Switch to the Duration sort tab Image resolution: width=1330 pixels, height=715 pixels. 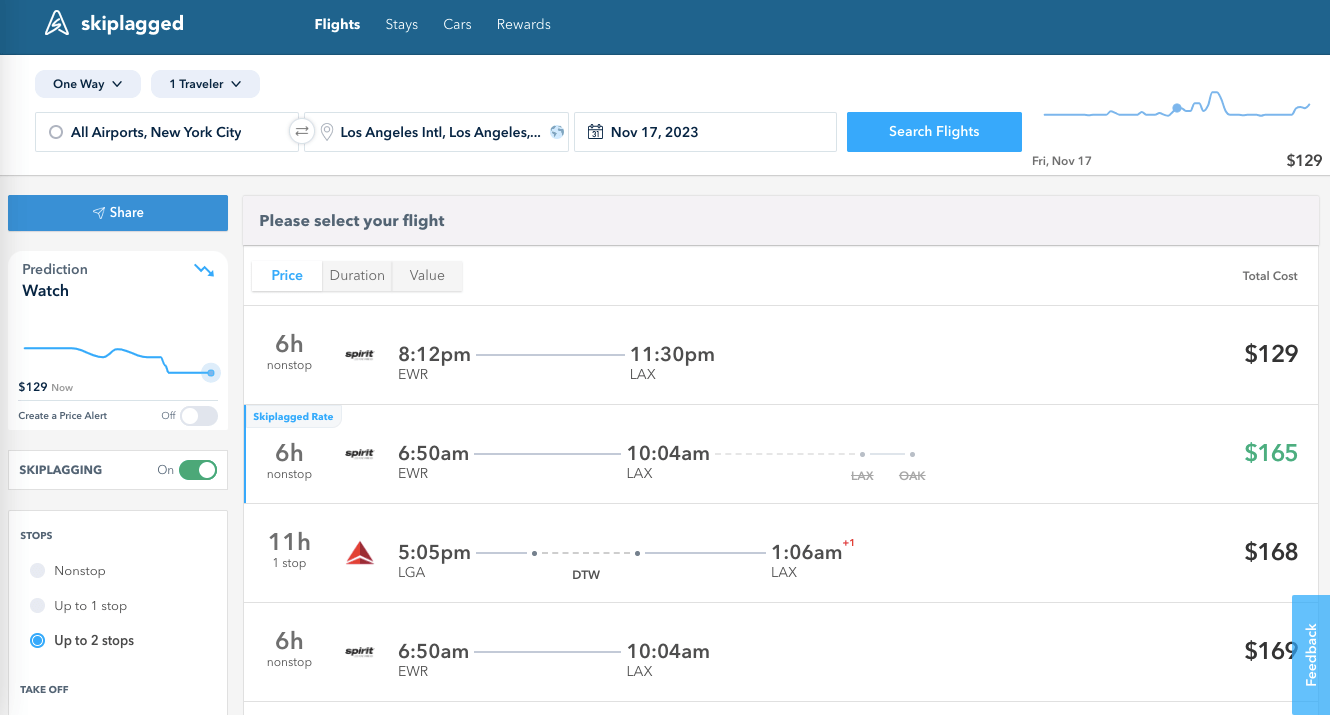coord(357,276)
